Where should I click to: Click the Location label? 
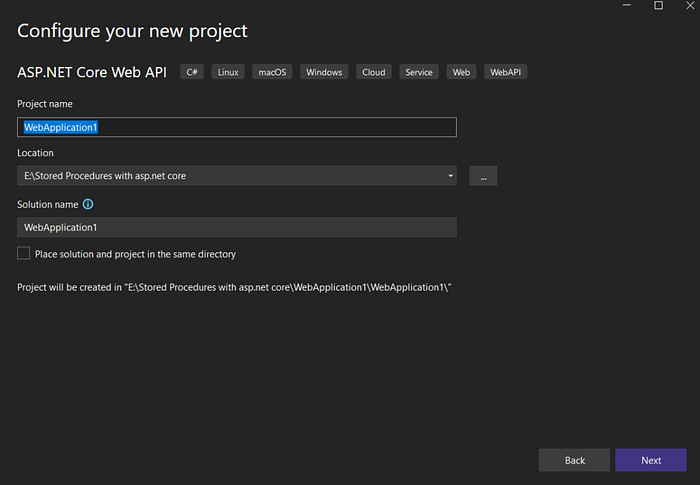point(35,153)
